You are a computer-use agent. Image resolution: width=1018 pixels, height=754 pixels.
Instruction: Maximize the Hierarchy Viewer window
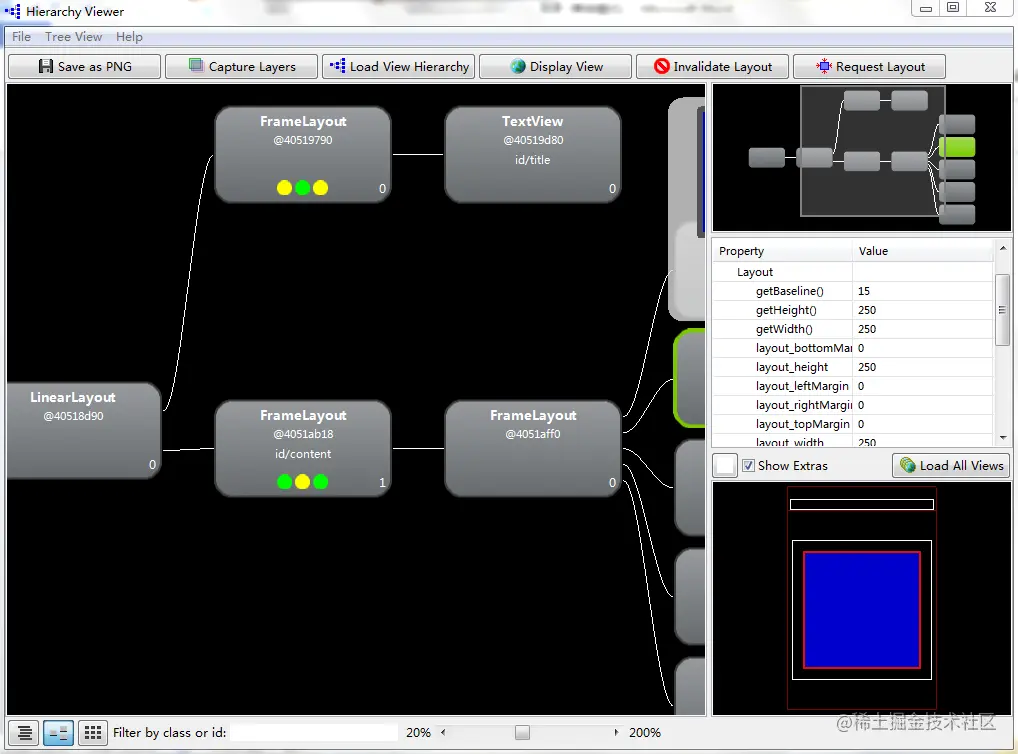pyautogui.click(x=953, y=8)
